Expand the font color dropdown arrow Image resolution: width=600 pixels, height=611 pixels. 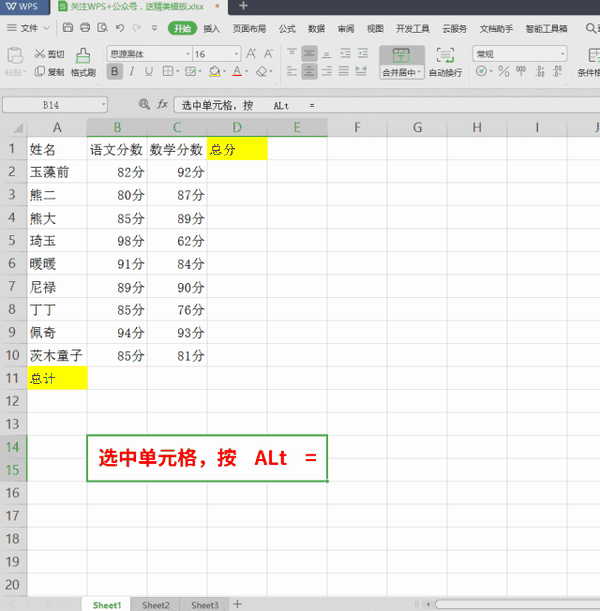(x=247, y=71)
